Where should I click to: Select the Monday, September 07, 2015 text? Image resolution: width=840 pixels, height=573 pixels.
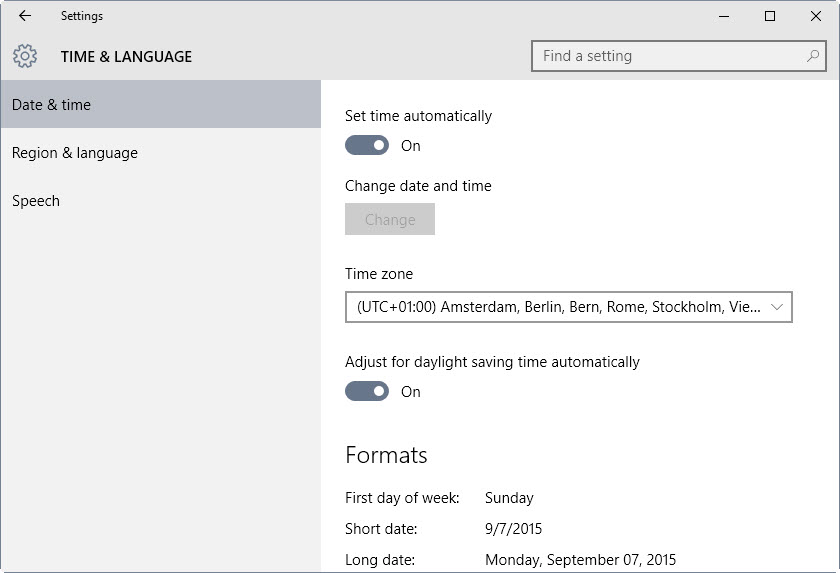pyautogui.click(x=580, y=560)
